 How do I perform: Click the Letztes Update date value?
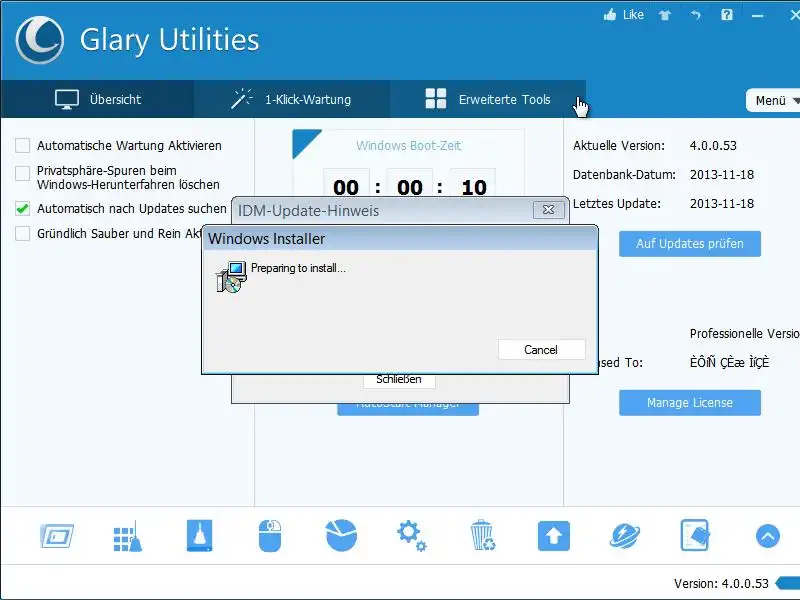pos(722,204)
